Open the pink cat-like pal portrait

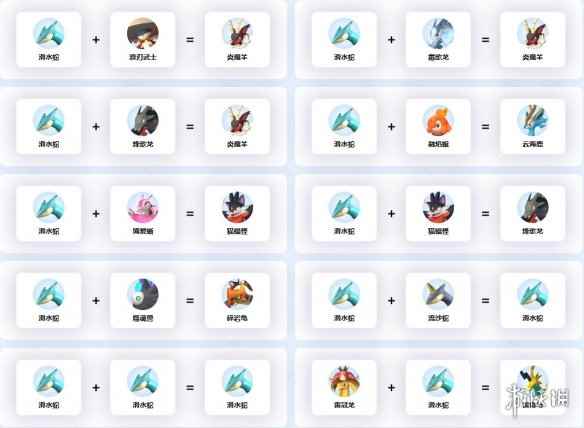[143, 207]
